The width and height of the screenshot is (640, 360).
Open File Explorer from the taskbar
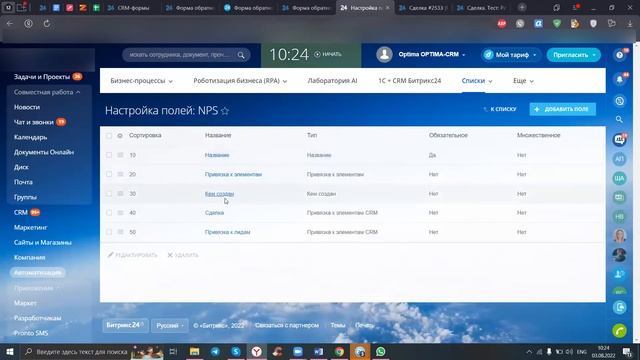194,351
